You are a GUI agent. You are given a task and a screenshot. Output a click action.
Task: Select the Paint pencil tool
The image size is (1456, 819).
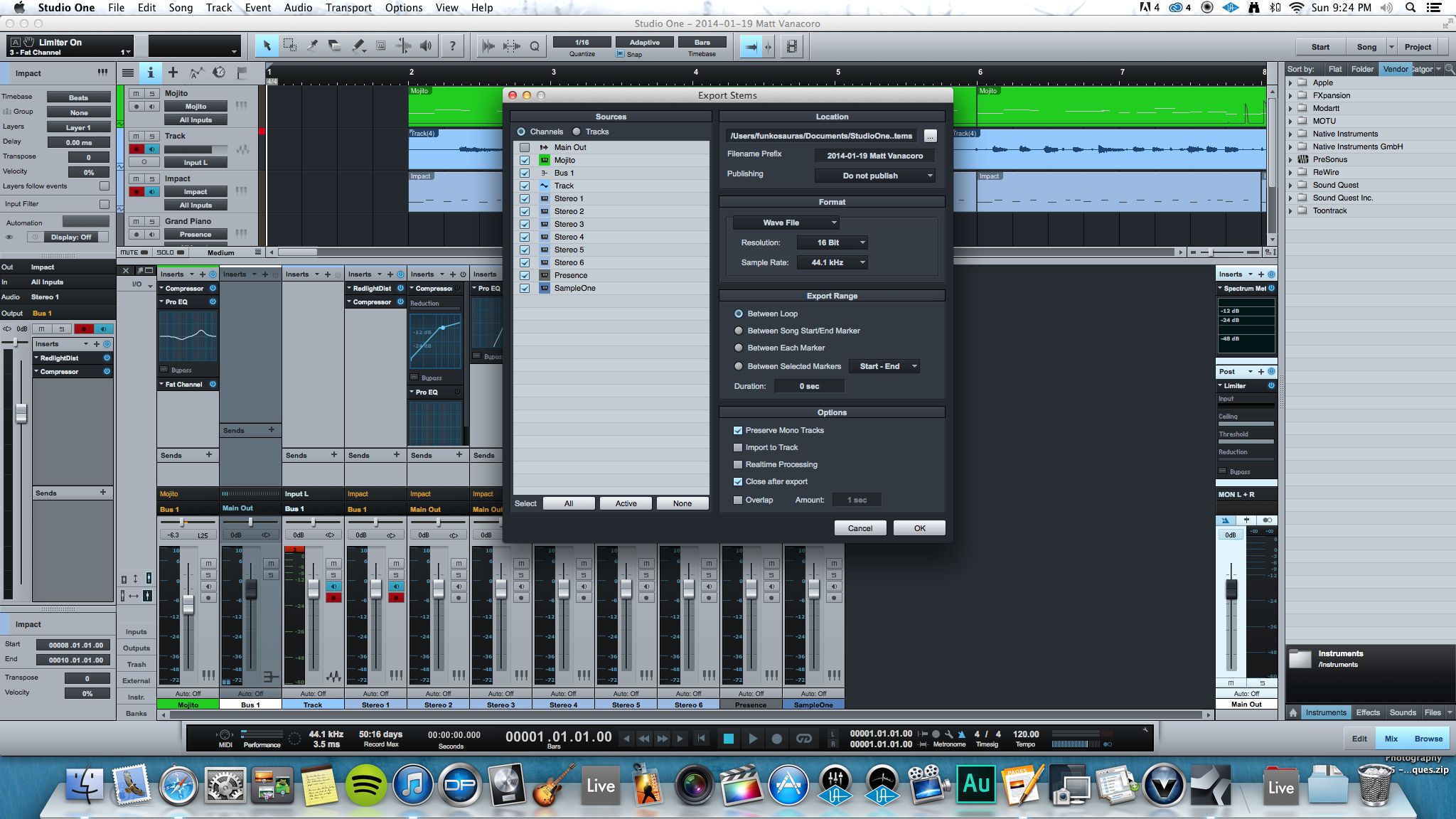[x=358, y=46]
